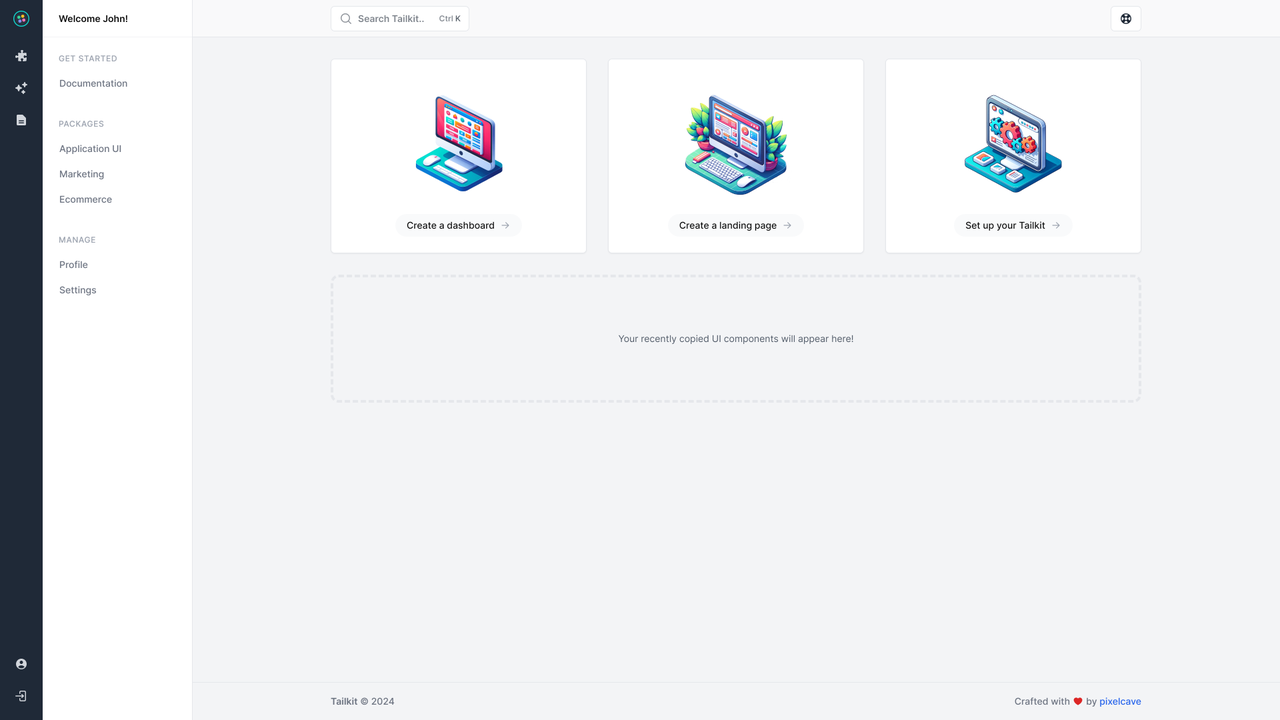Open Settings under Manage
Screen dimensions: 1280x720
tap(77, 290)
